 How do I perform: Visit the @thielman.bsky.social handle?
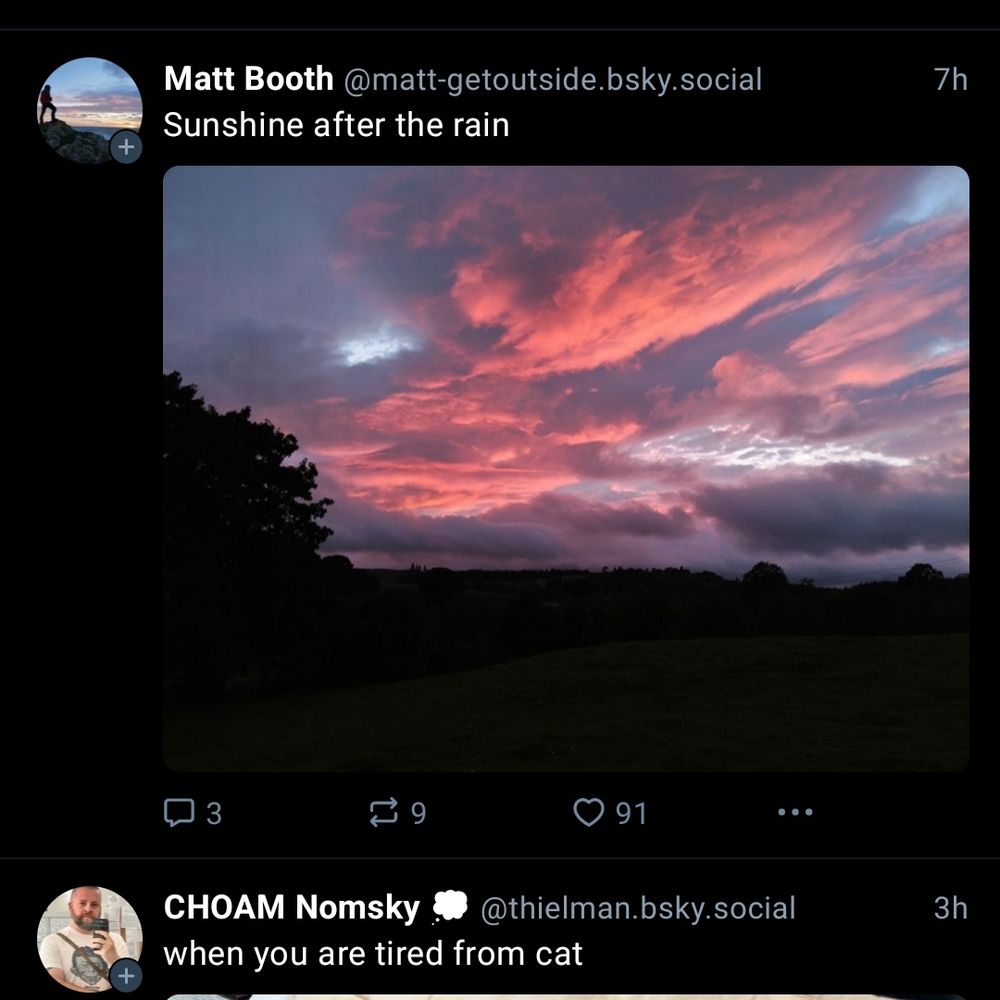(638, 908)
